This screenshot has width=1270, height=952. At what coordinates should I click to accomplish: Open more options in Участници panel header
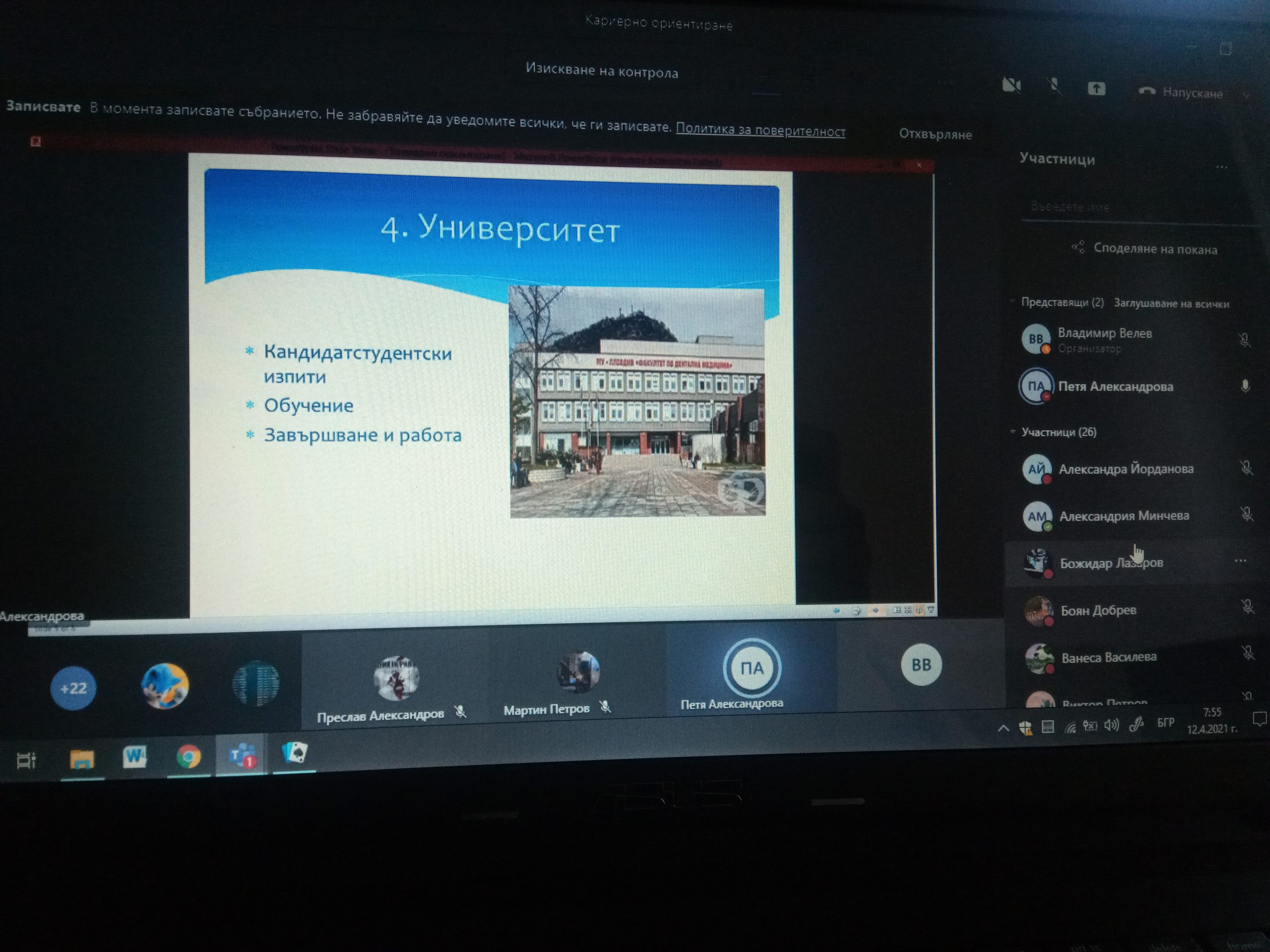[x=1222, y=168]
